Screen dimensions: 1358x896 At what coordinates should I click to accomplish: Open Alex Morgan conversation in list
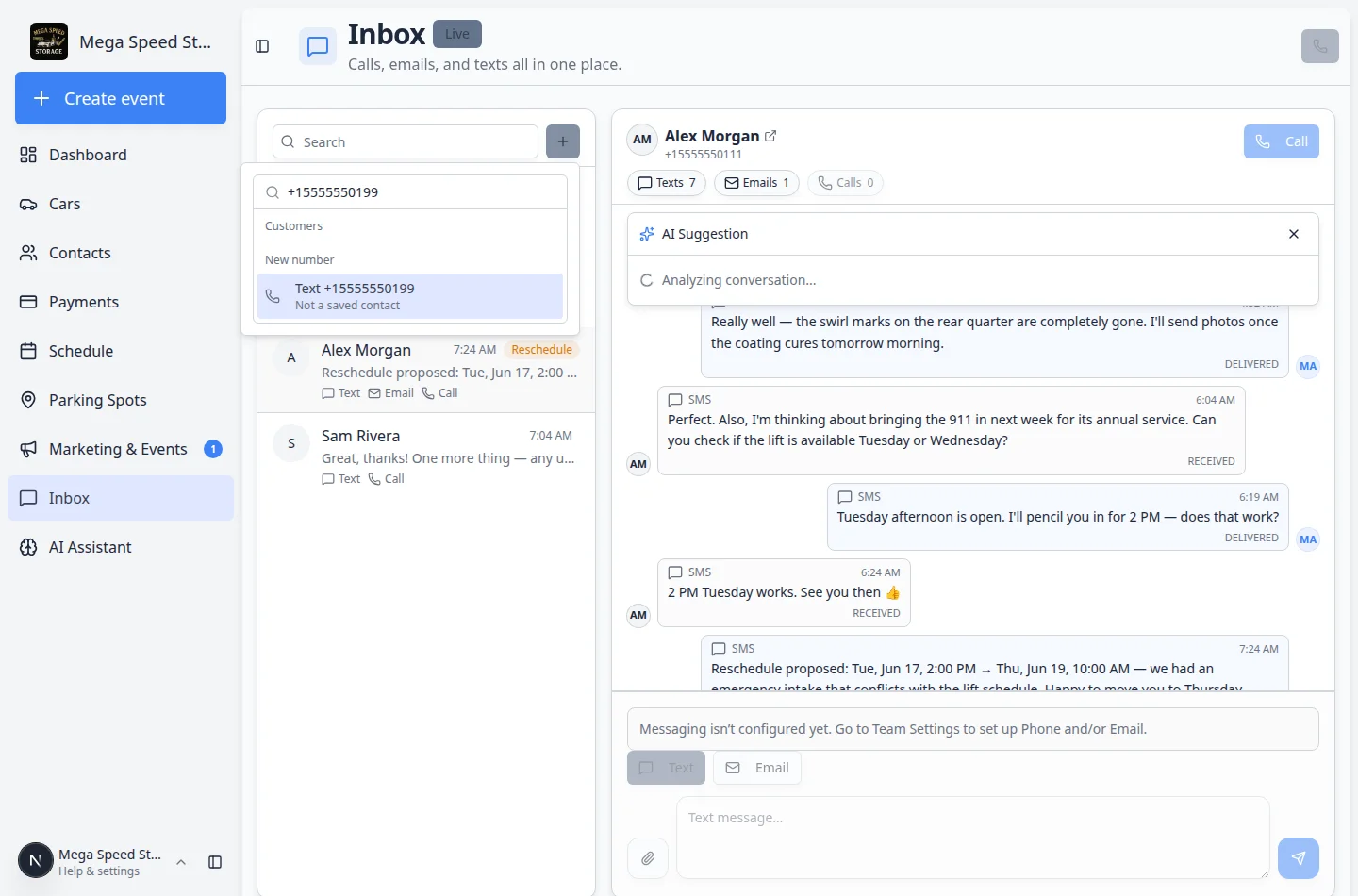pos(426,370)
